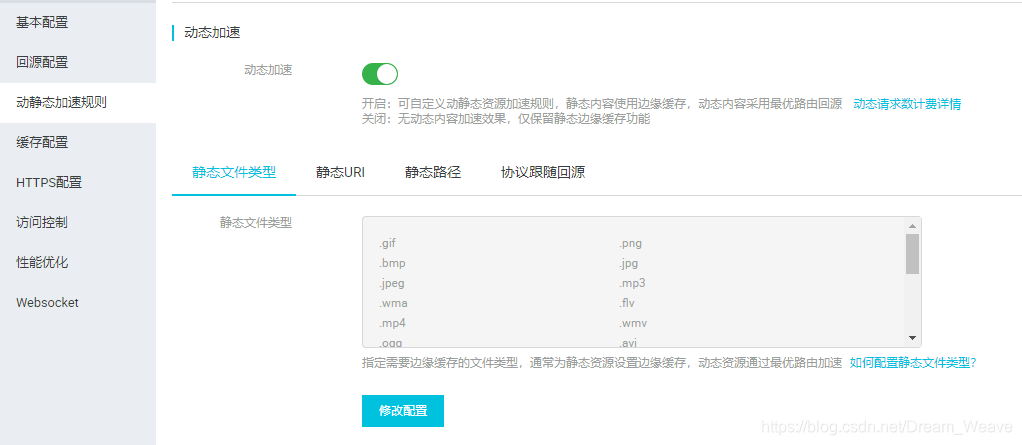The width and height of the screenshot is (1022, 445).
Task: Switch to the 静态路径 tab
Action: (x=433, y=173)
